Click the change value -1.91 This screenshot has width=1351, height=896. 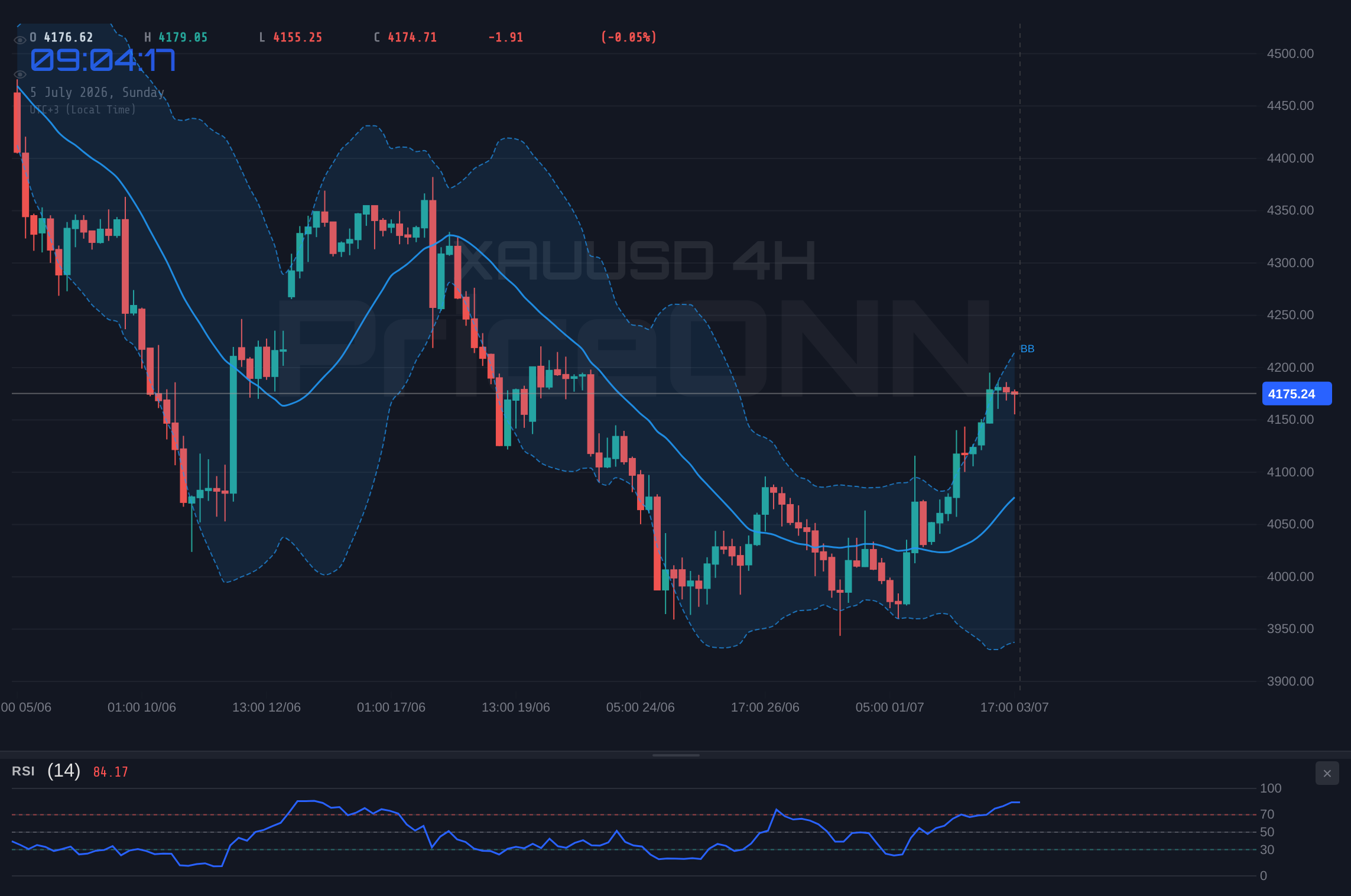506,37
